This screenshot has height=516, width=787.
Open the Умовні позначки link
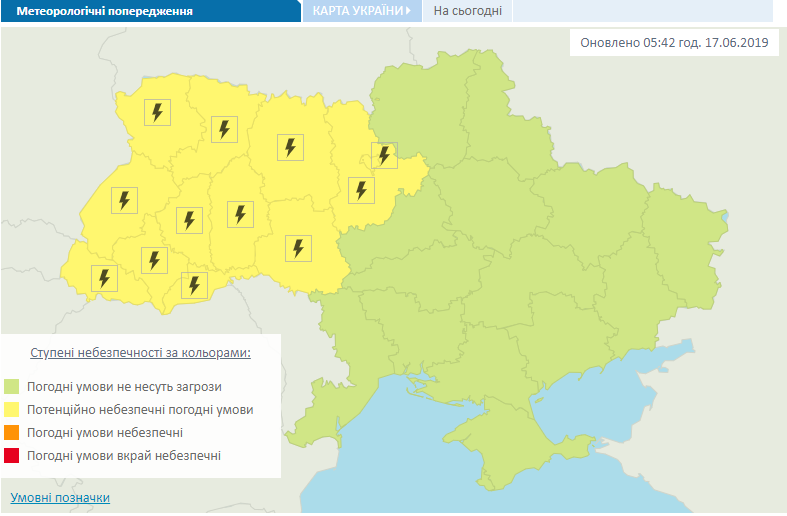click(60, 497)
